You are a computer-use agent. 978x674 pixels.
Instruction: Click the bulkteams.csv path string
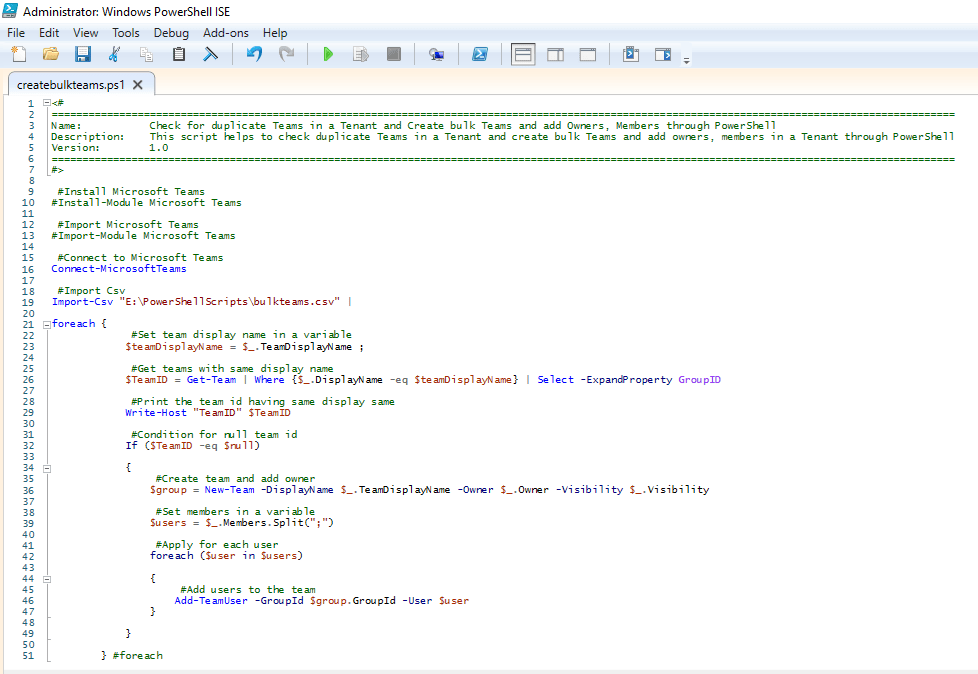point(230,302)
